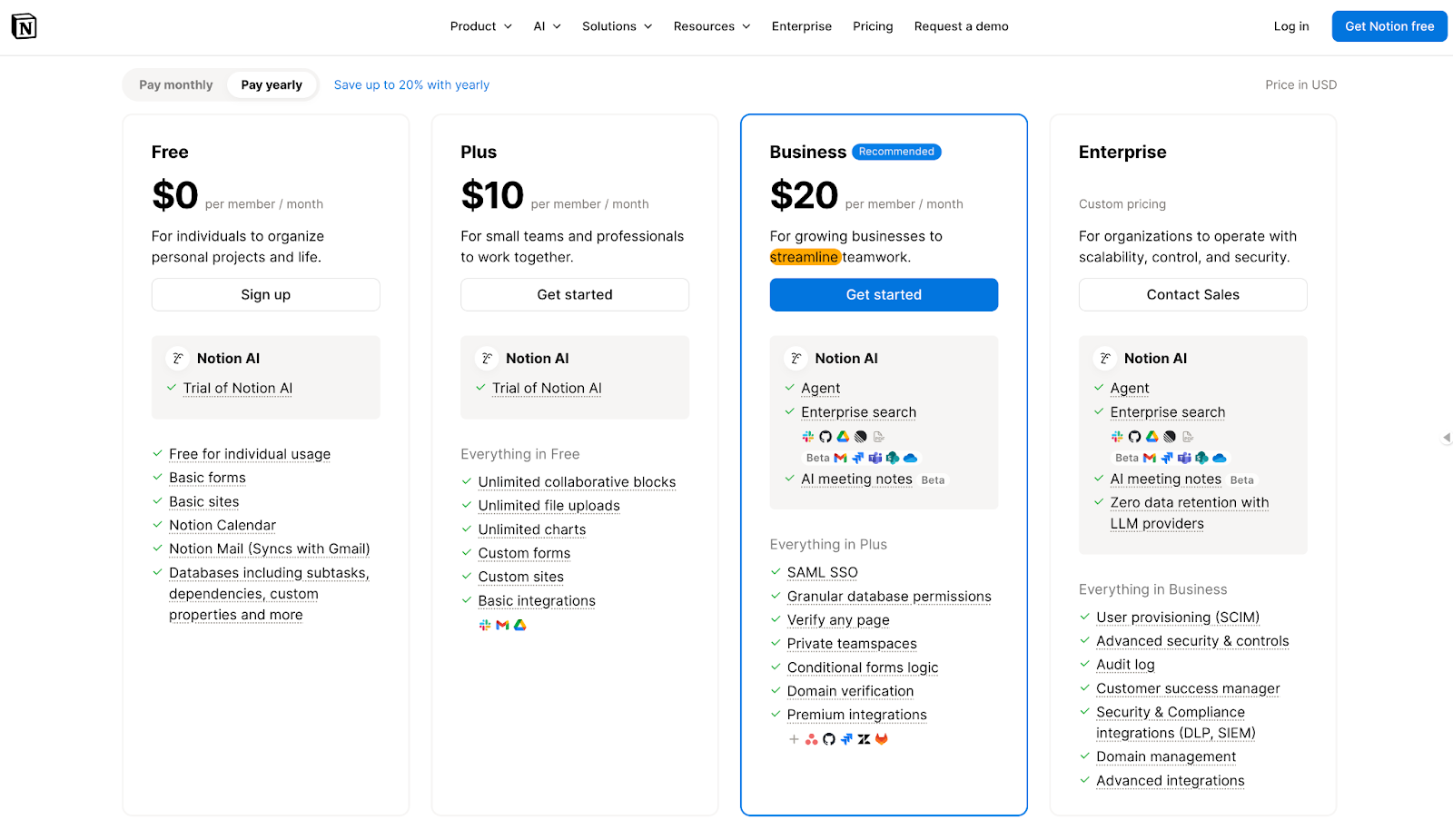Click GitHub icon under Premium integrations
Viewport: 1453px width, 840px height.
pyautogui.click(x=829, y=739)
